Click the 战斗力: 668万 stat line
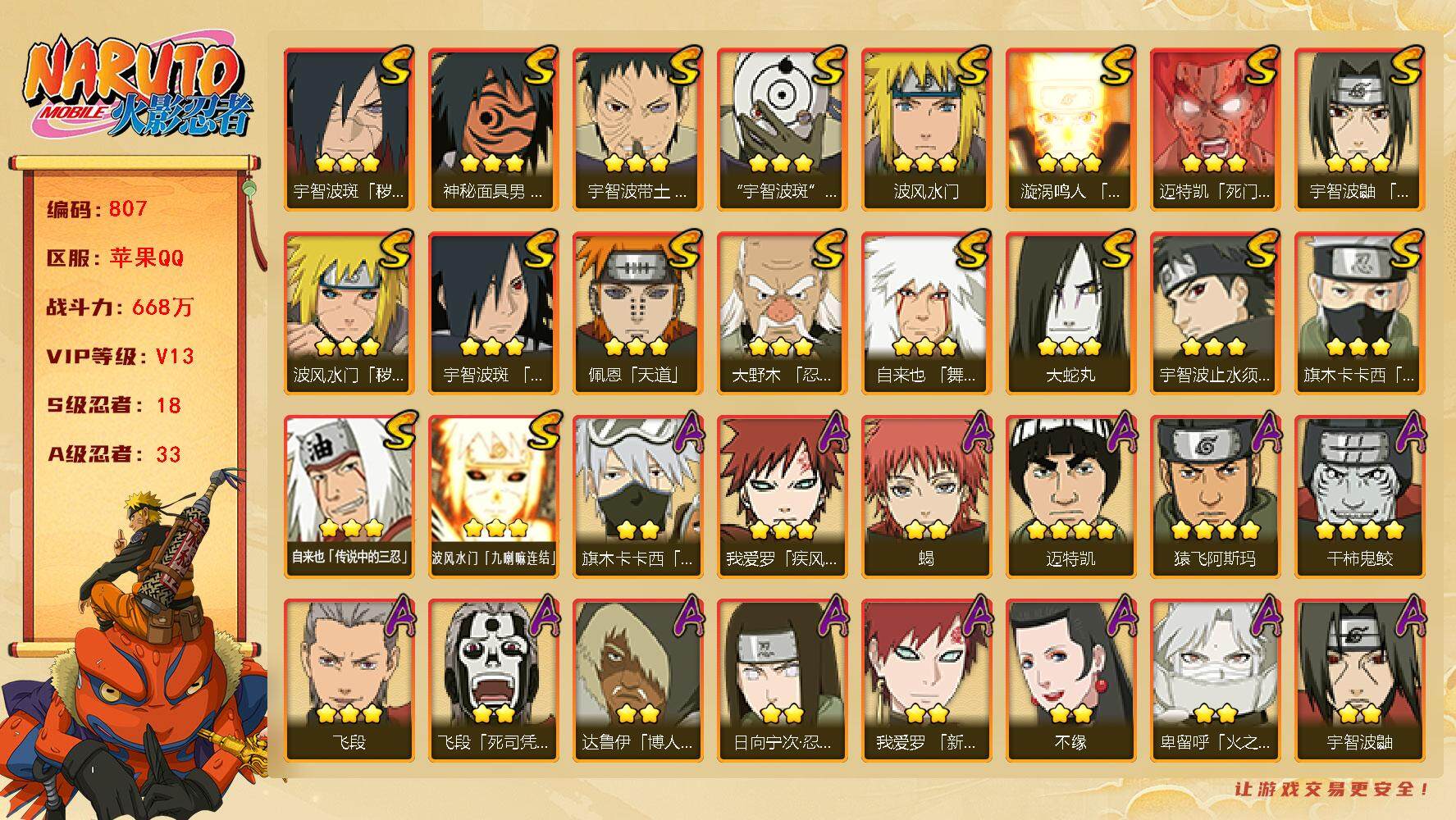The height and width of the screenshot is (820, 1456). tap(120, 307)
